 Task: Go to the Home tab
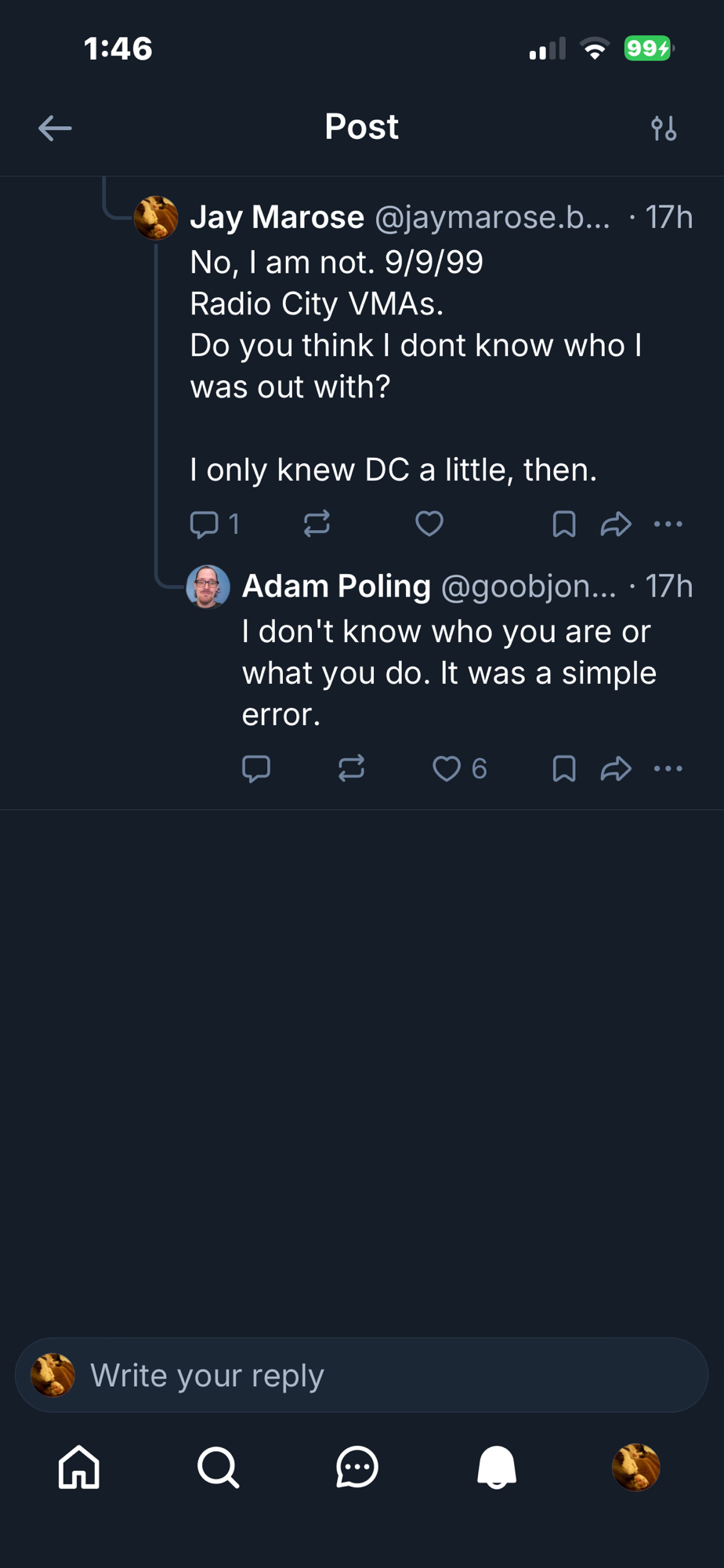click(79, 1467)
